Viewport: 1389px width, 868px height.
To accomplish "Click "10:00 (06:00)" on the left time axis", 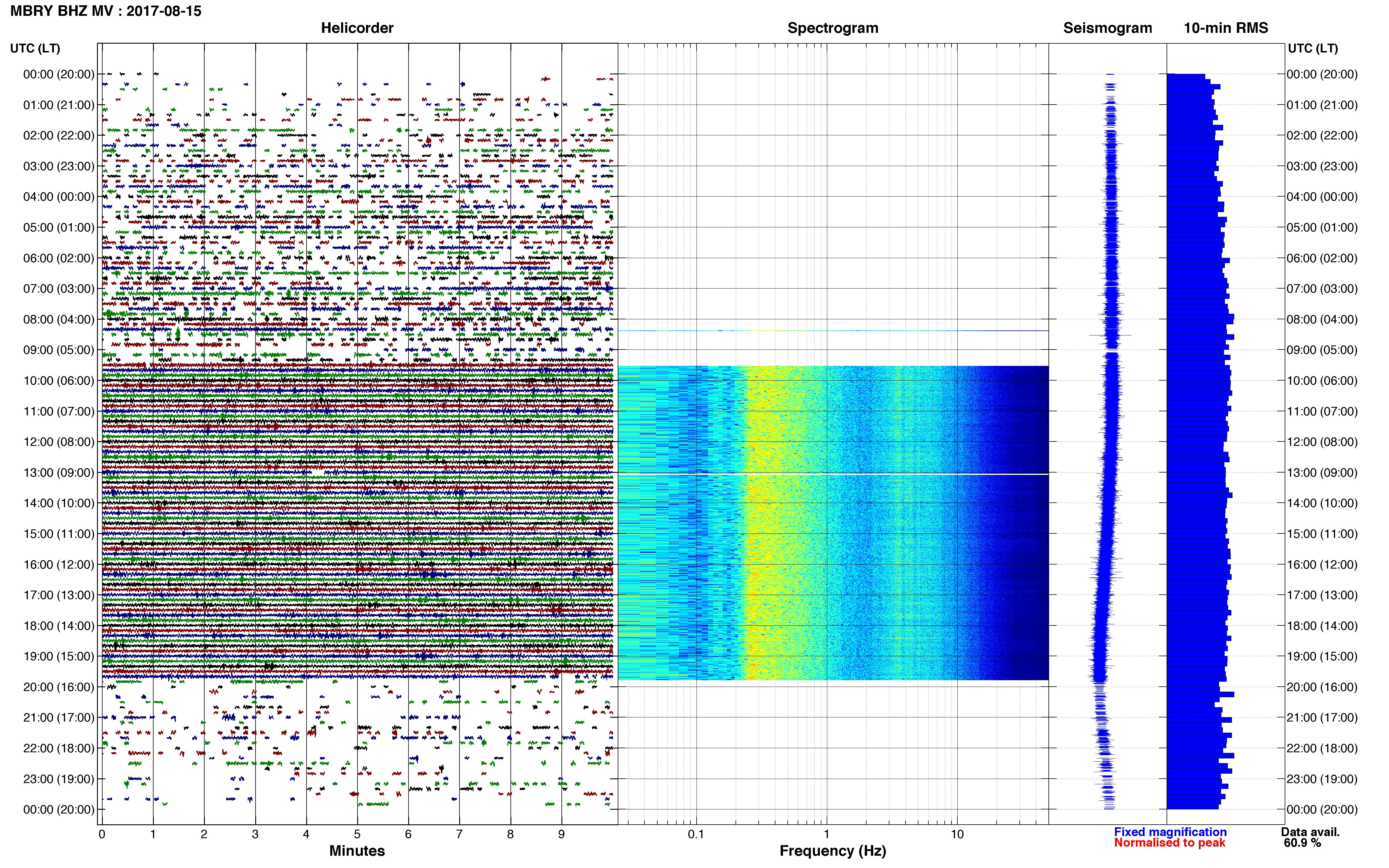I will 59,381.
